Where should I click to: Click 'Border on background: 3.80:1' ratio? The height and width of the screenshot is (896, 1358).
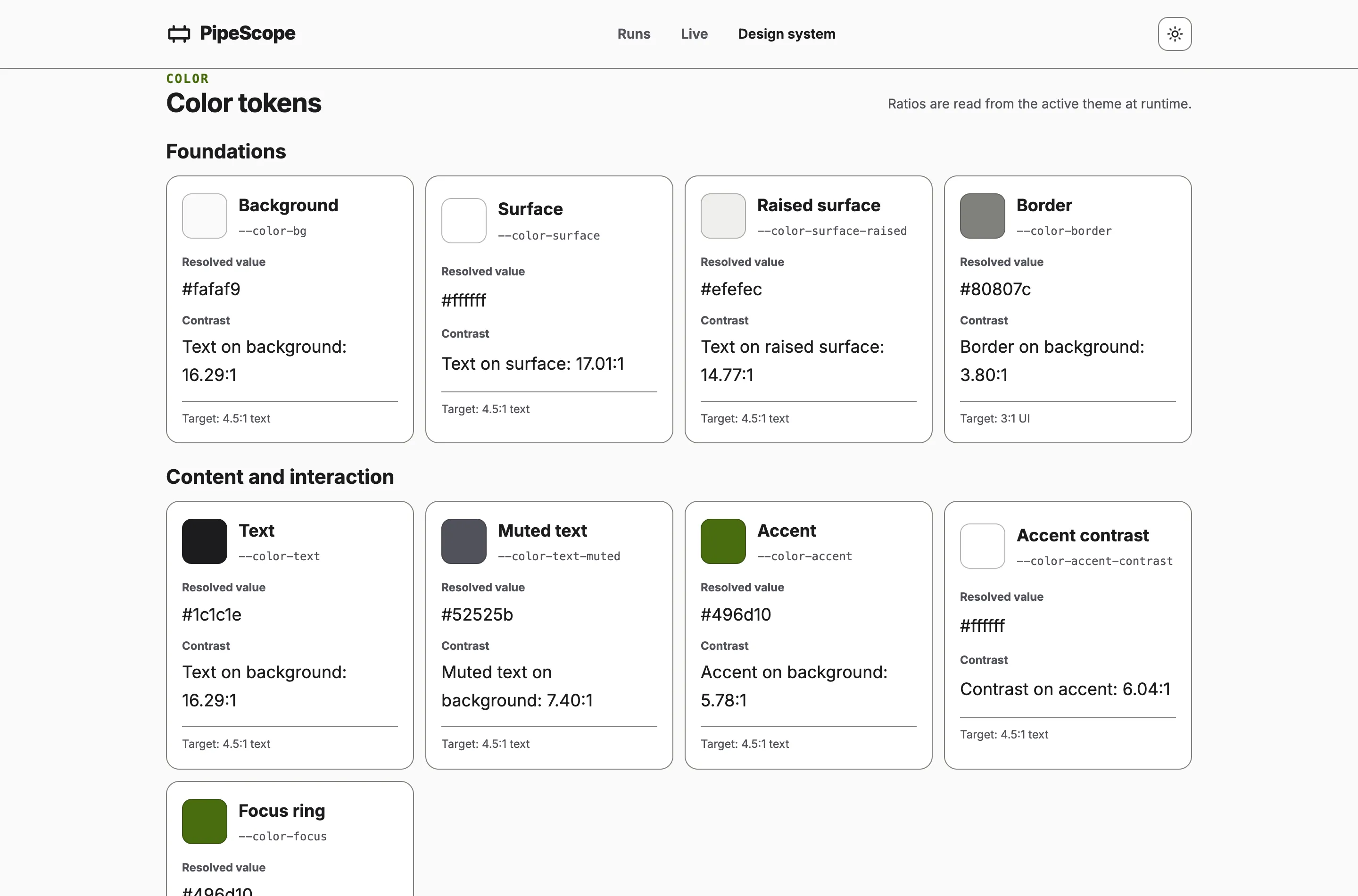1052,361
